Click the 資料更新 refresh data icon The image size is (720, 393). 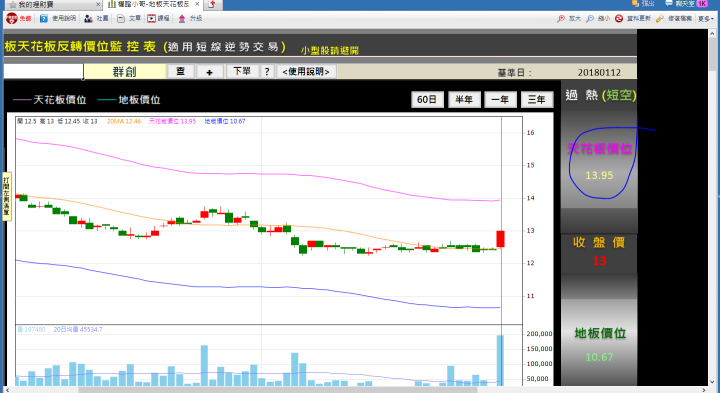(619, 18)
